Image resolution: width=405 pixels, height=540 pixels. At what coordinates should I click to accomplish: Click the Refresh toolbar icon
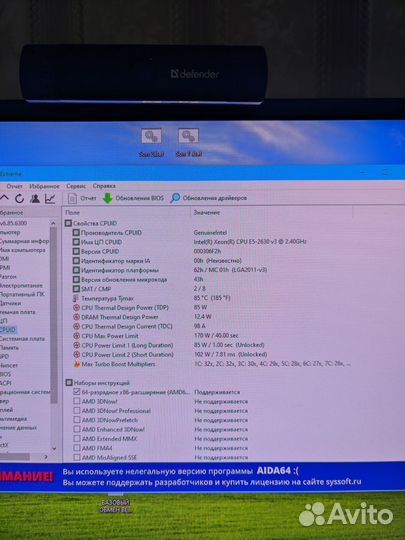tap(19, 198)
